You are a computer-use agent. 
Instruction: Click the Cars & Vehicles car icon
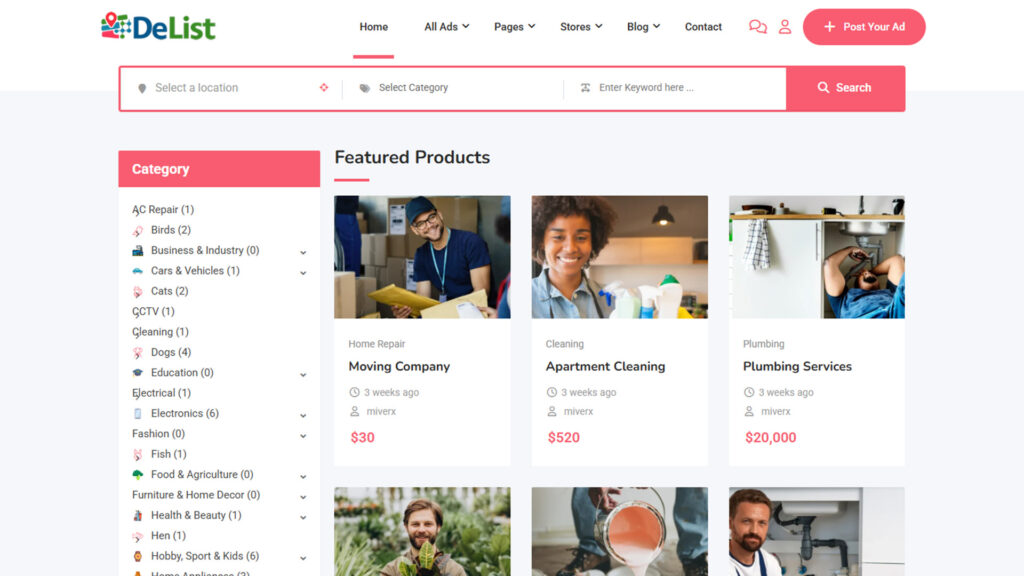tap(138, 271)
